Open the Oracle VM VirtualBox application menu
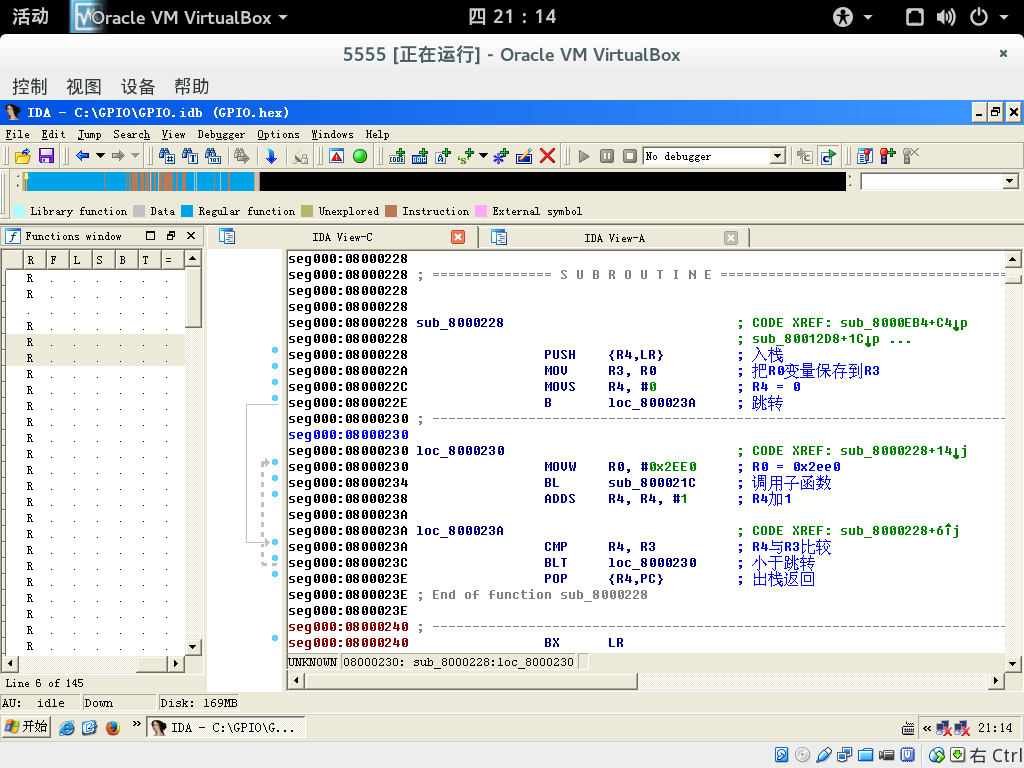1024x768 pixels. pyautogui.click(x=181, y=17)
